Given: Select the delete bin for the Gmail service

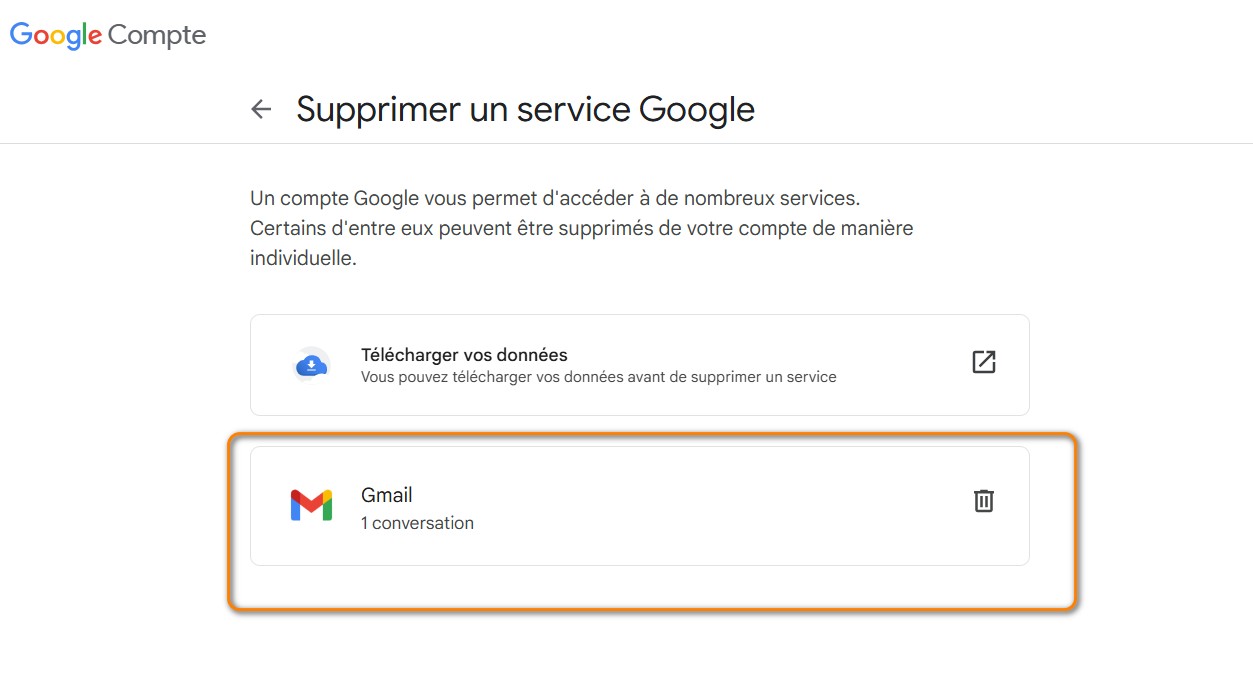Looking at the screenshot, I should [x=983, y=501].
